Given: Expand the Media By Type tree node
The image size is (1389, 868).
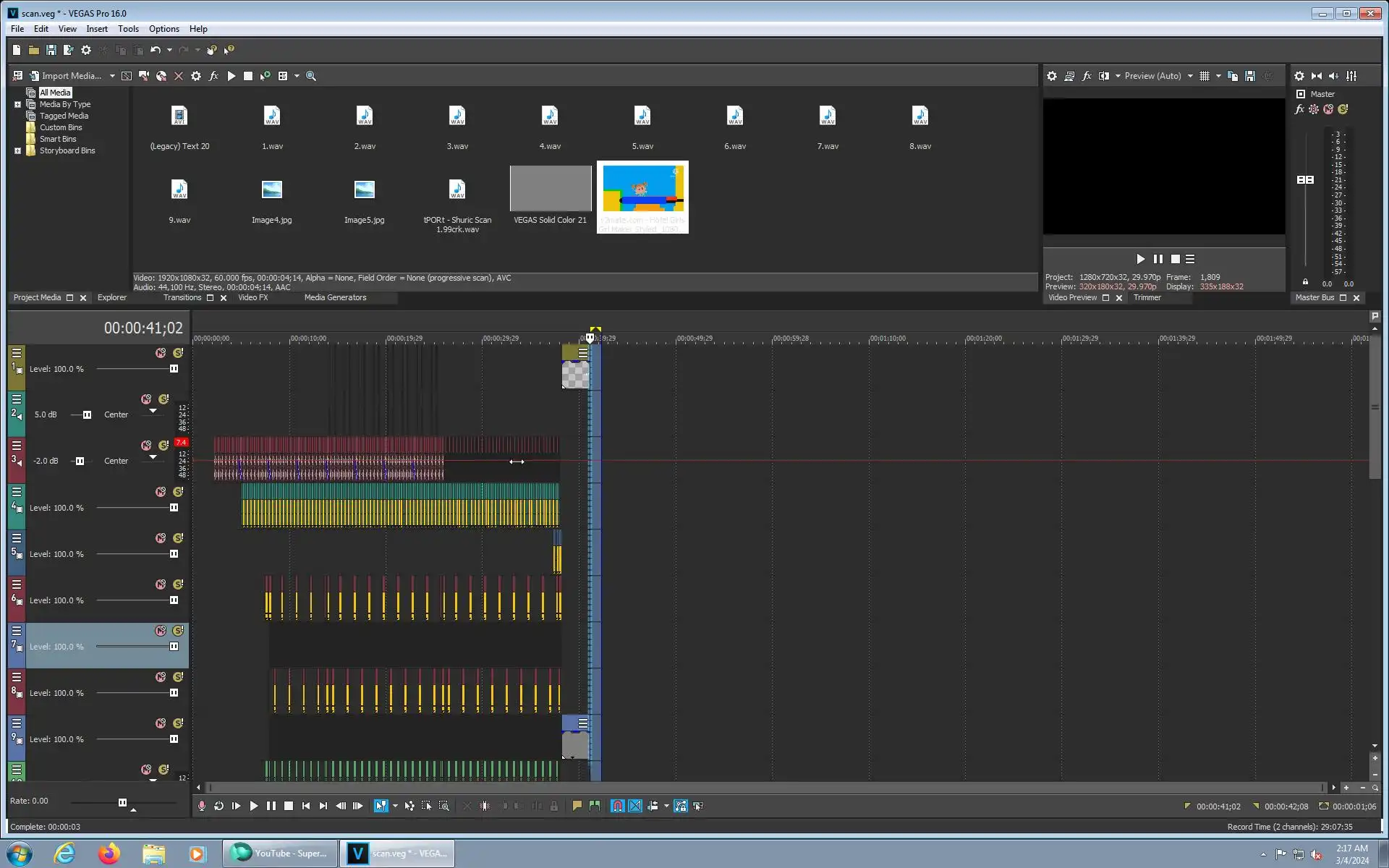Looking at the screenshot, I should (x=17, y=104).
